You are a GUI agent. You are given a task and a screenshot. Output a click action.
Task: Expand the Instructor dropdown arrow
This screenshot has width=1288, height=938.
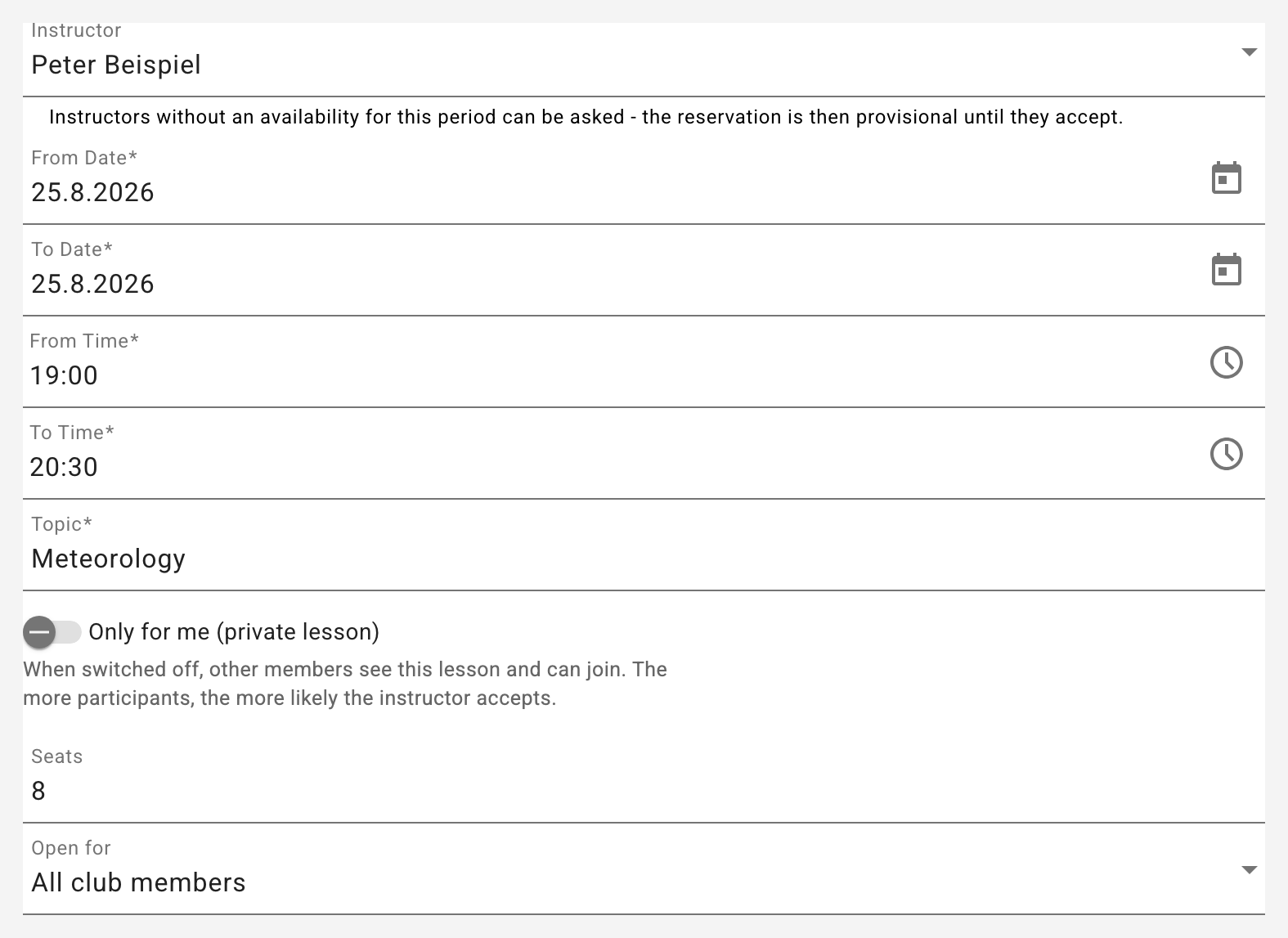tap(1249, 52)
